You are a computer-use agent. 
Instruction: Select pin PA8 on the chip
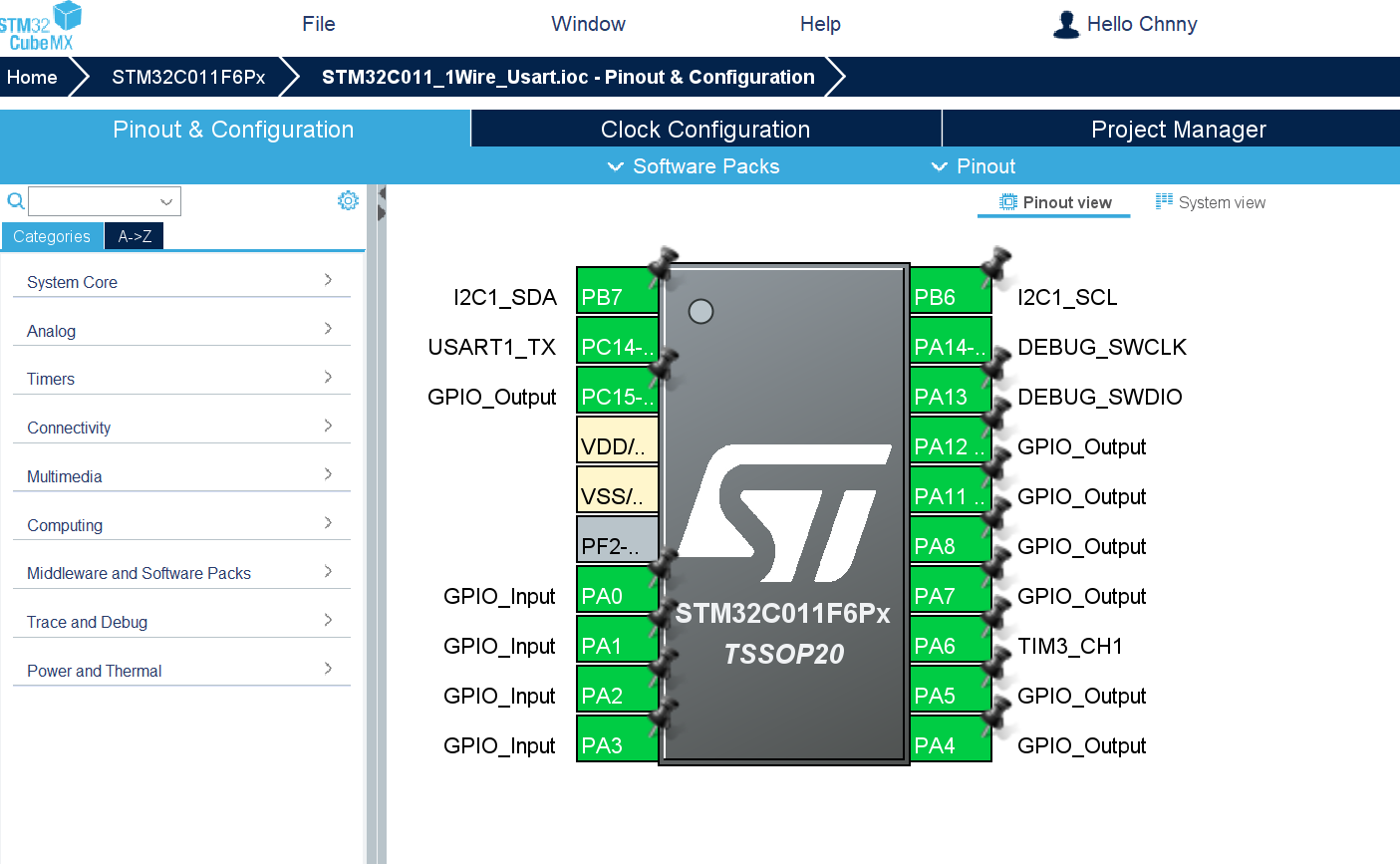coord(951,540)
